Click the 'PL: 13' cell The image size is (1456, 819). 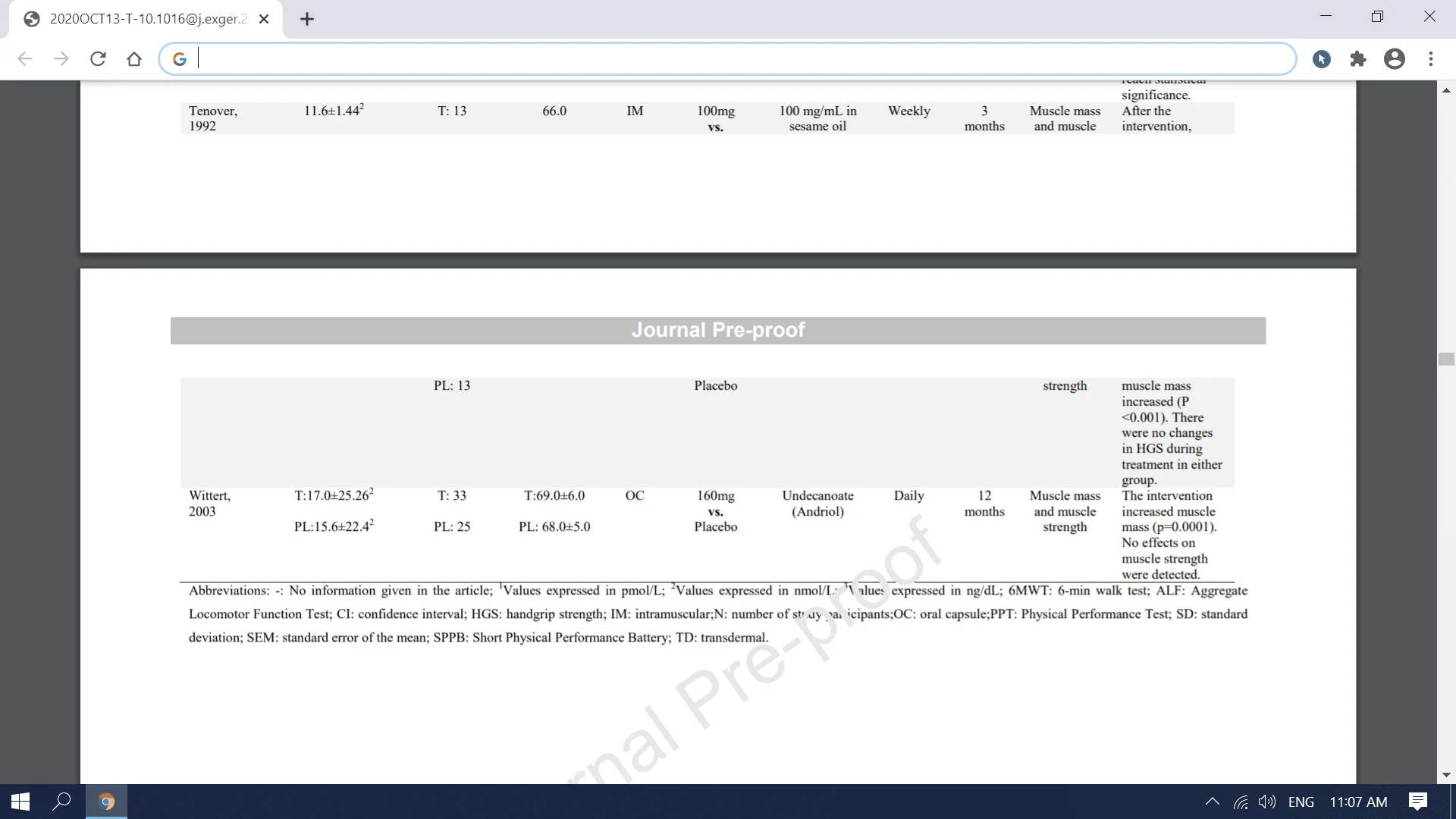(x=452, y=385)
